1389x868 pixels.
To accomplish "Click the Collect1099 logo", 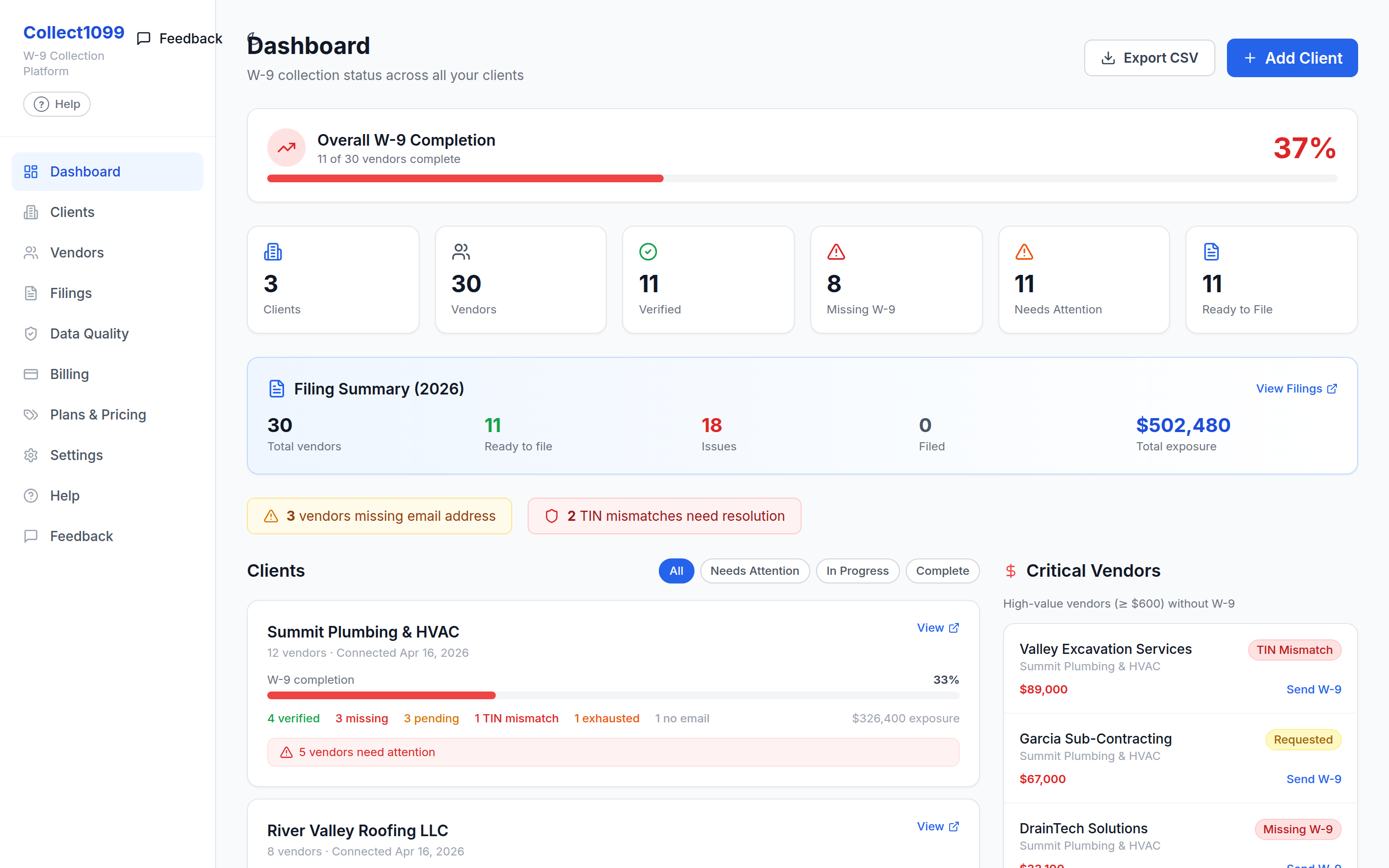I will (73, 32).
